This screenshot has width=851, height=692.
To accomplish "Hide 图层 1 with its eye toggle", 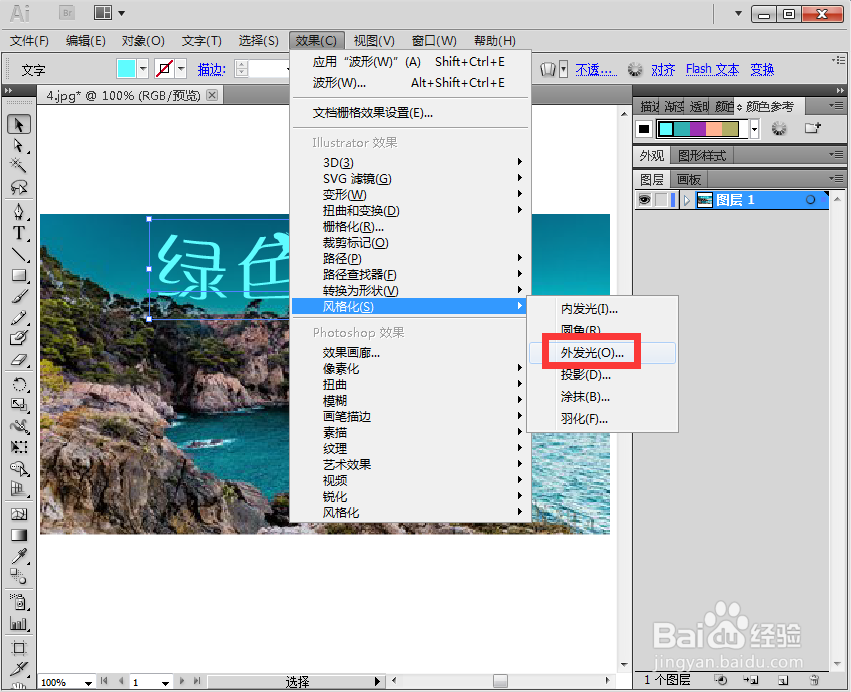I will pos(645,199).
